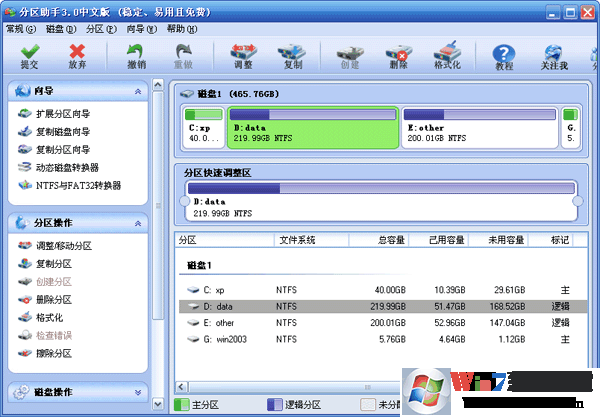Click the 格式化 (Format) toolbar icon
Image resolution: width=600 pixels, height=417 pixels.
coord(447,56)
